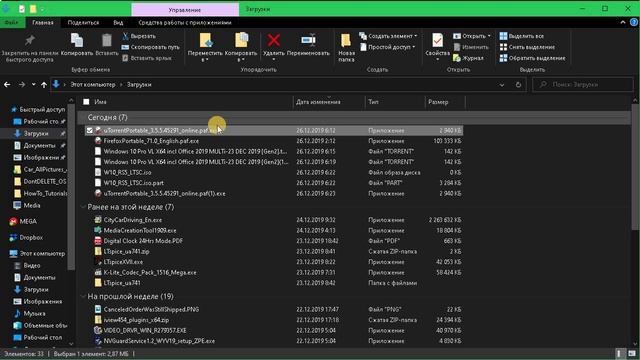Open the Переместить в menu button
Viewport: 640px width, 360px height.
point(205,47)
